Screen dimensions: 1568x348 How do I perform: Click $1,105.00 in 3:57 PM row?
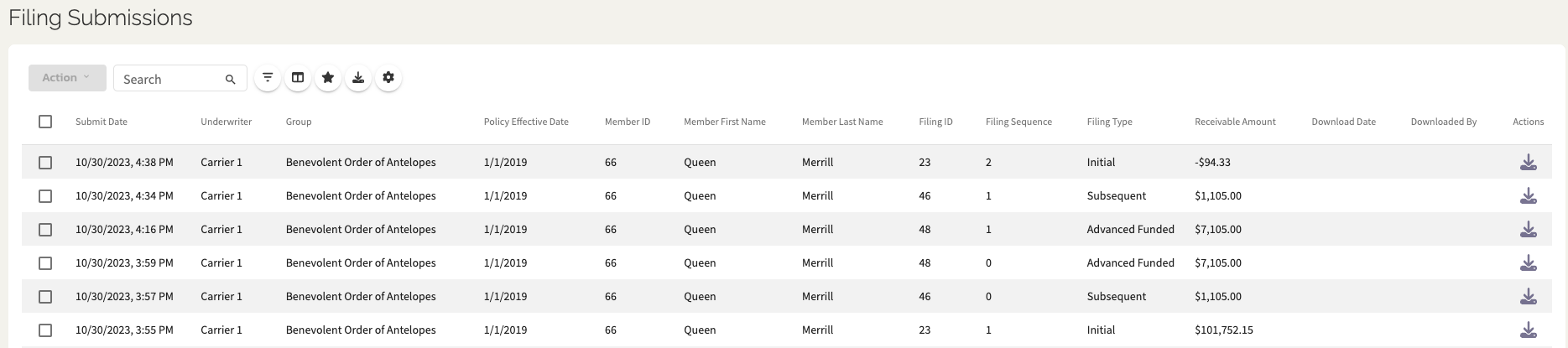point(1218,297)
